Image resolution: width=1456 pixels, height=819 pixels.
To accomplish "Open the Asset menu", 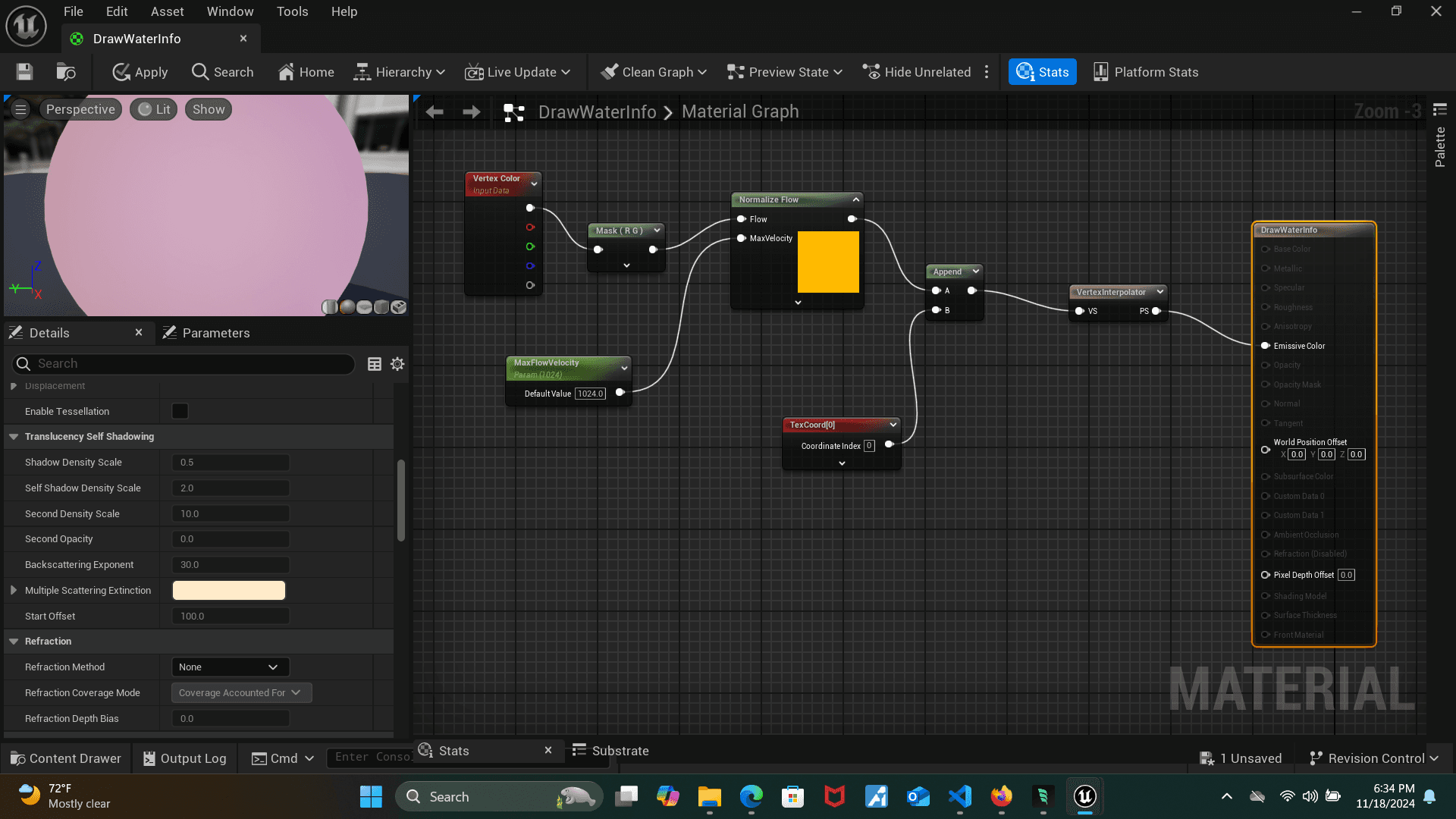I will (167, 11).
